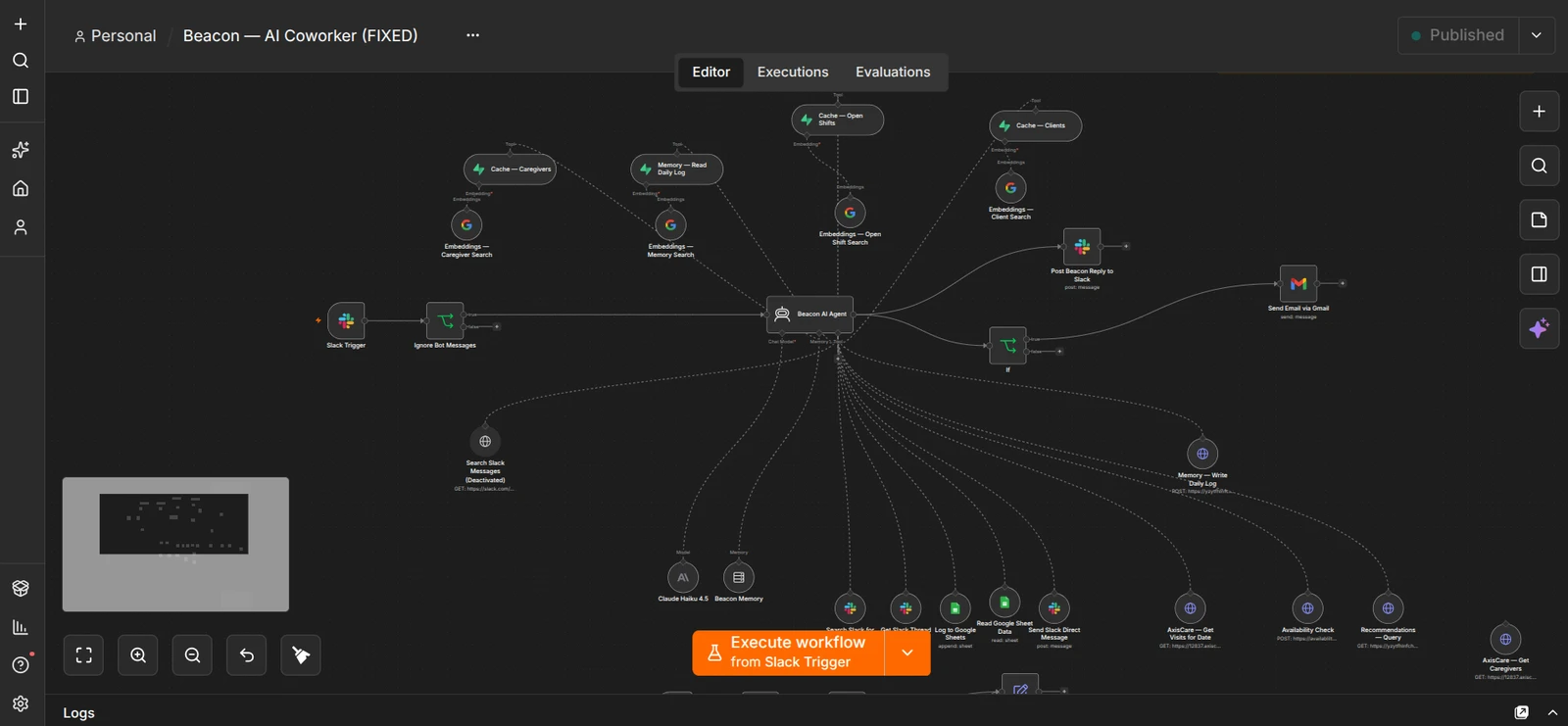
Task: Fit the workflow to view
Action: click(83, 655)
